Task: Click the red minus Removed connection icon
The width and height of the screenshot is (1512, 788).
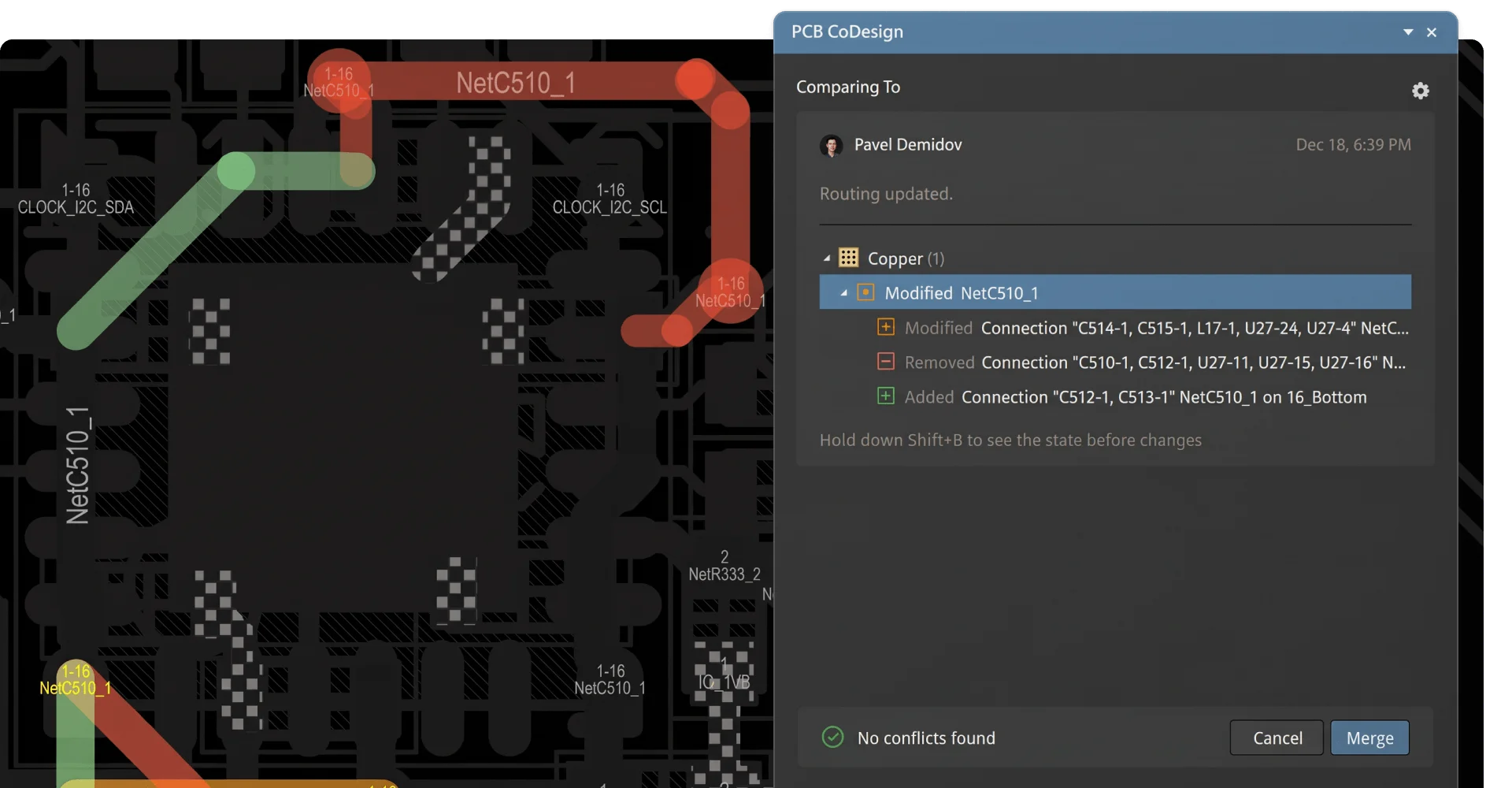Action: 886,361
